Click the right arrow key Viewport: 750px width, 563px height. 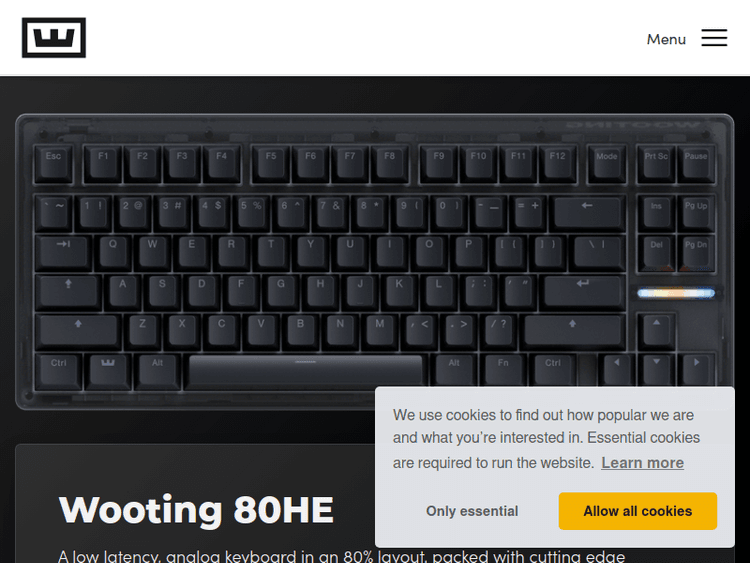(696, 370)
